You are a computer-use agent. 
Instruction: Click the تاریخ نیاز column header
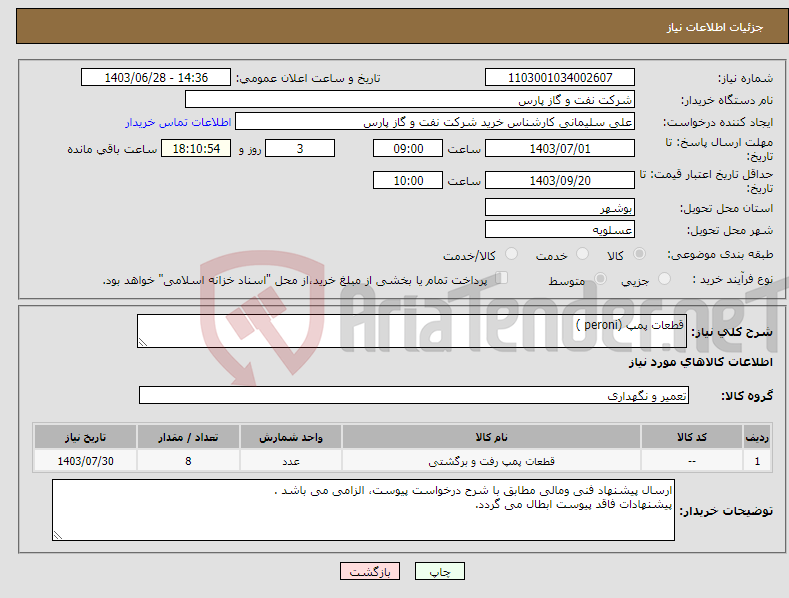click(86, 437)
